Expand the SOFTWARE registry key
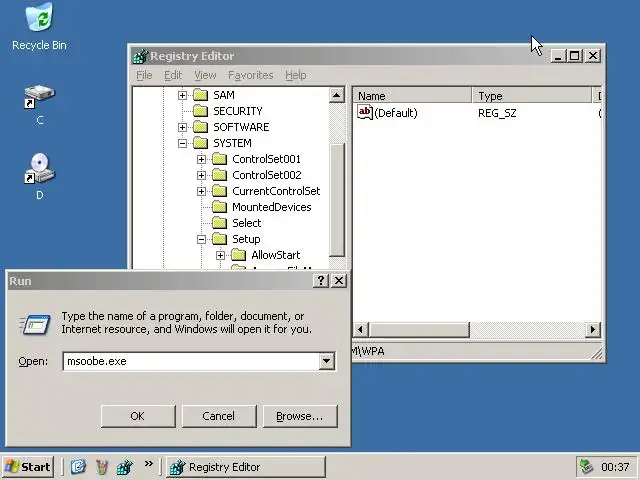This screenshot has width=640, height=480. click(182, 127)
